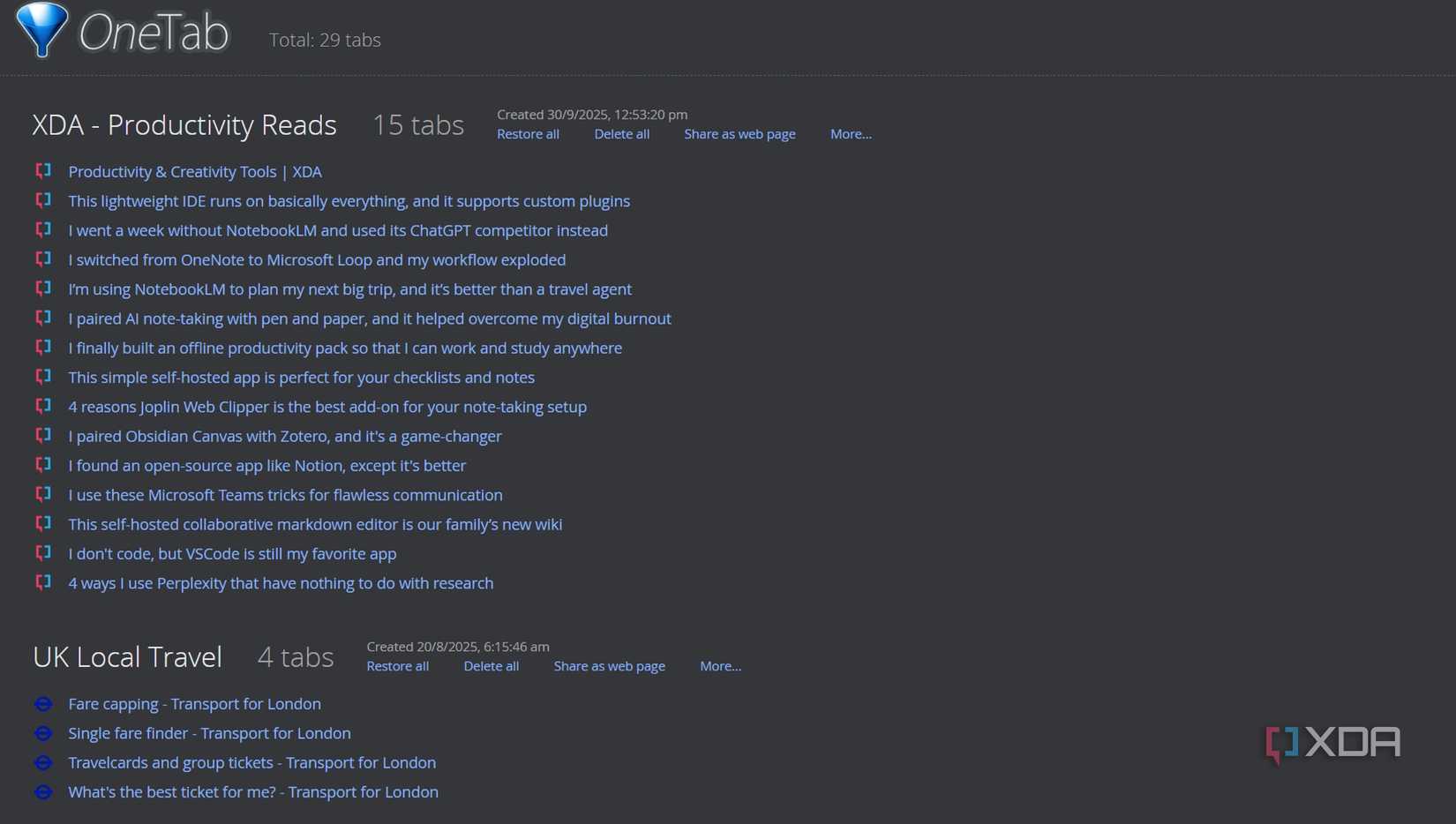Click the icon next to "This lightweight IDE" entry
This screenshot has width=1456, height=824.
tap(43, 200)
